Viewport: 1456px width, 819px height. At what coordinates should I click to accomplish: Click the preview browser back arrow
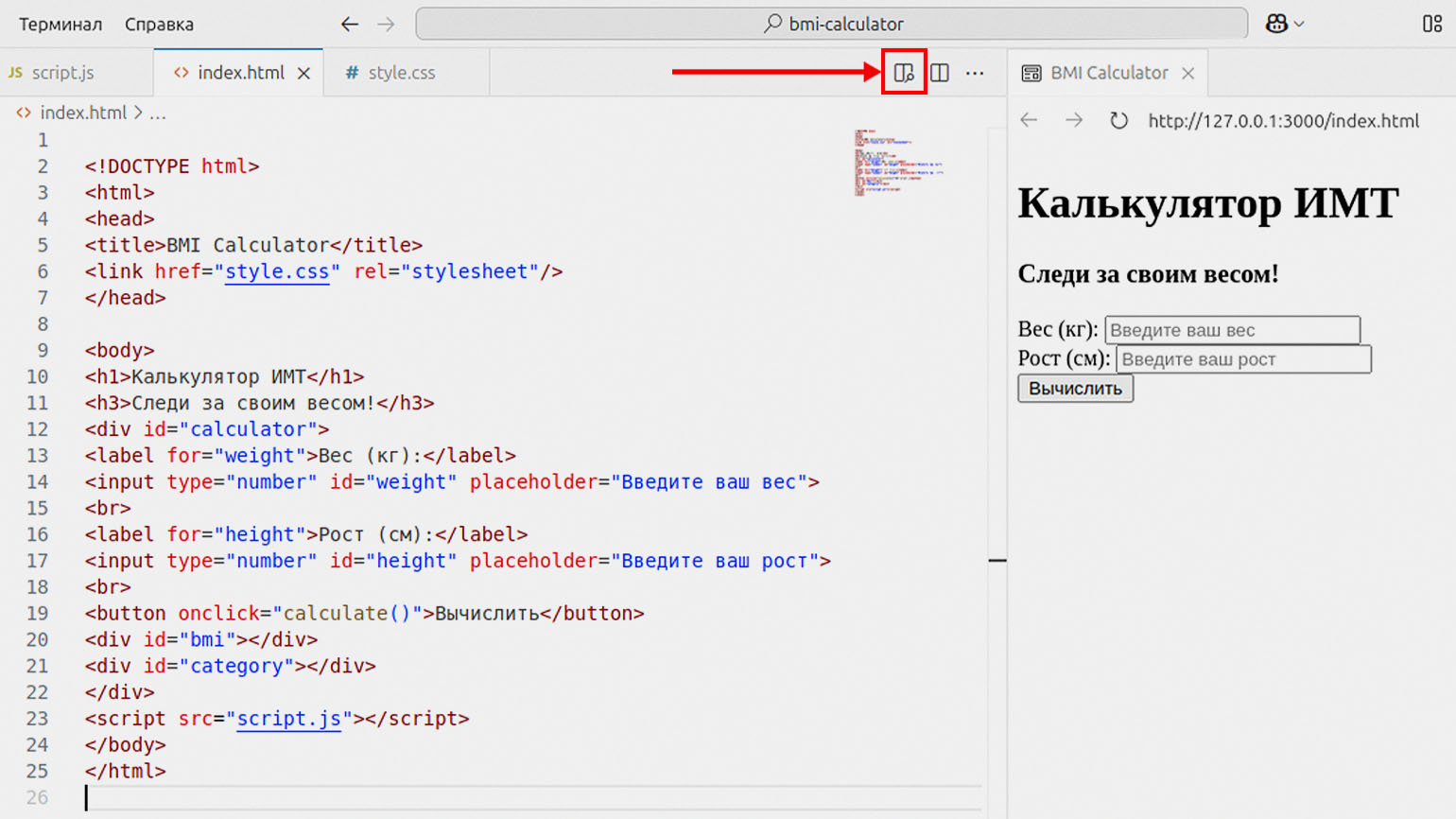(1030, 120)
